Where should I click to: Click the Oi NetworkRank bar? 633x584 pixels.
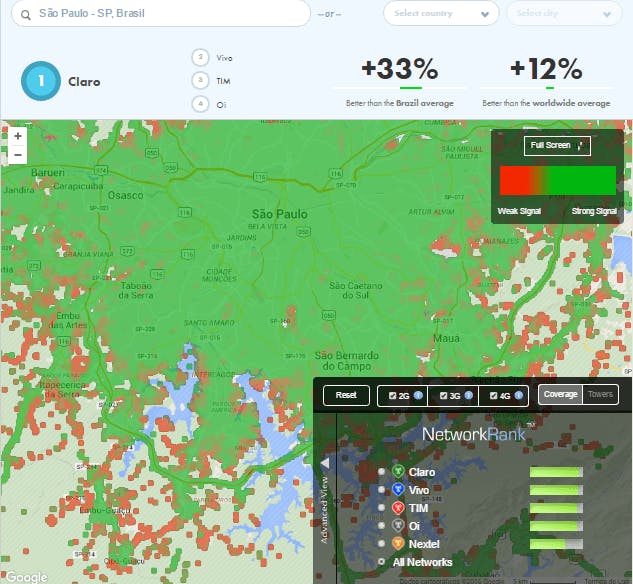556,526
